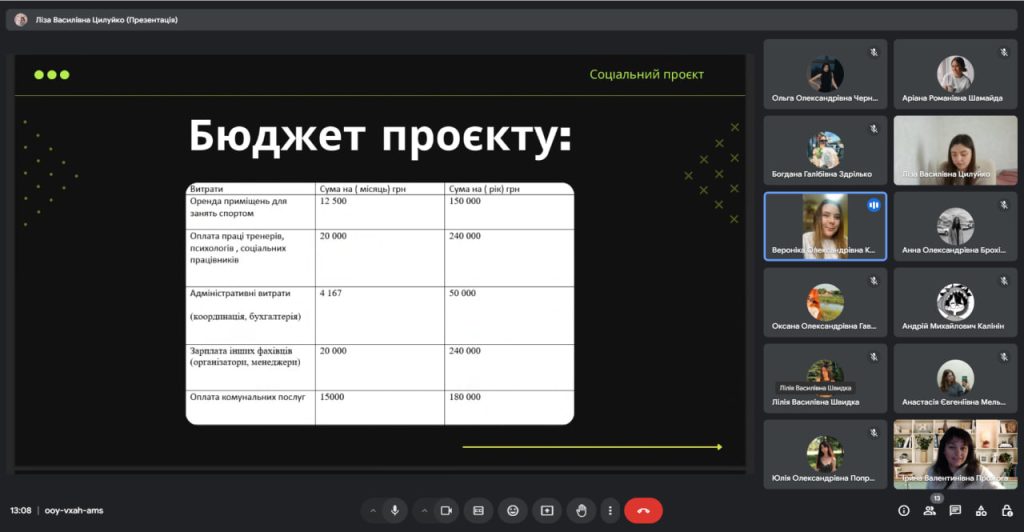1024x532 pixels.
Task: Click Андрій Михайлович Калінін's participant tile
Action: 955,302
